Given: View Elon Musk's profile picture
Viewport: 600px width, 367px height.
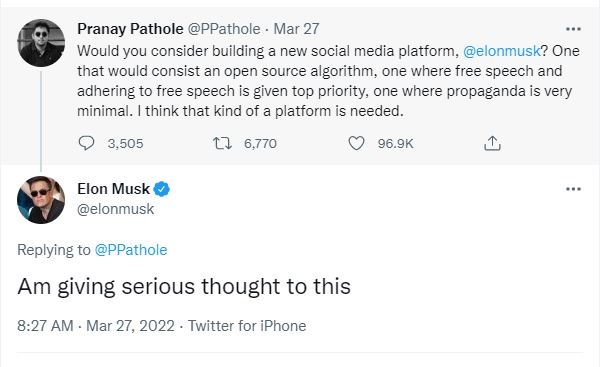Looking at the screenshot, I should [41, 200].
